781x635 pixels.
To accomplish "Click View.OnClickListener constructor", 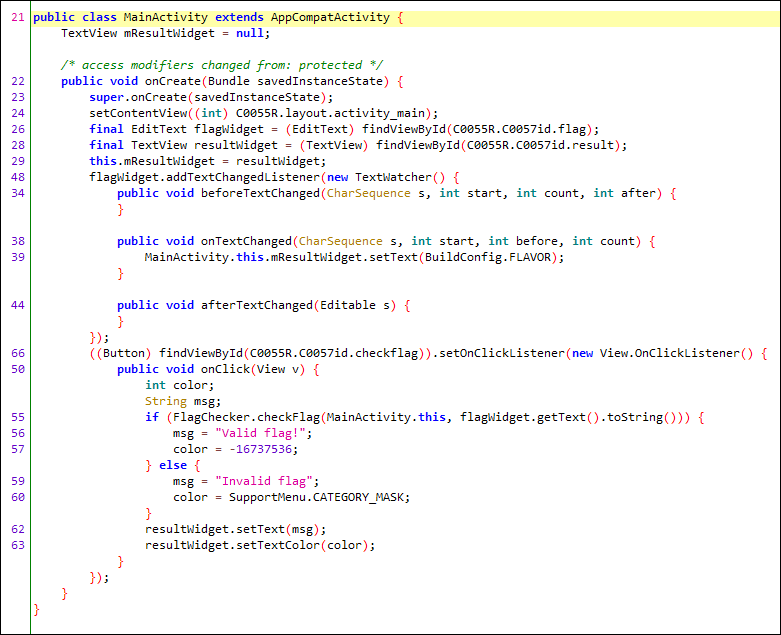I will [669, 353].
